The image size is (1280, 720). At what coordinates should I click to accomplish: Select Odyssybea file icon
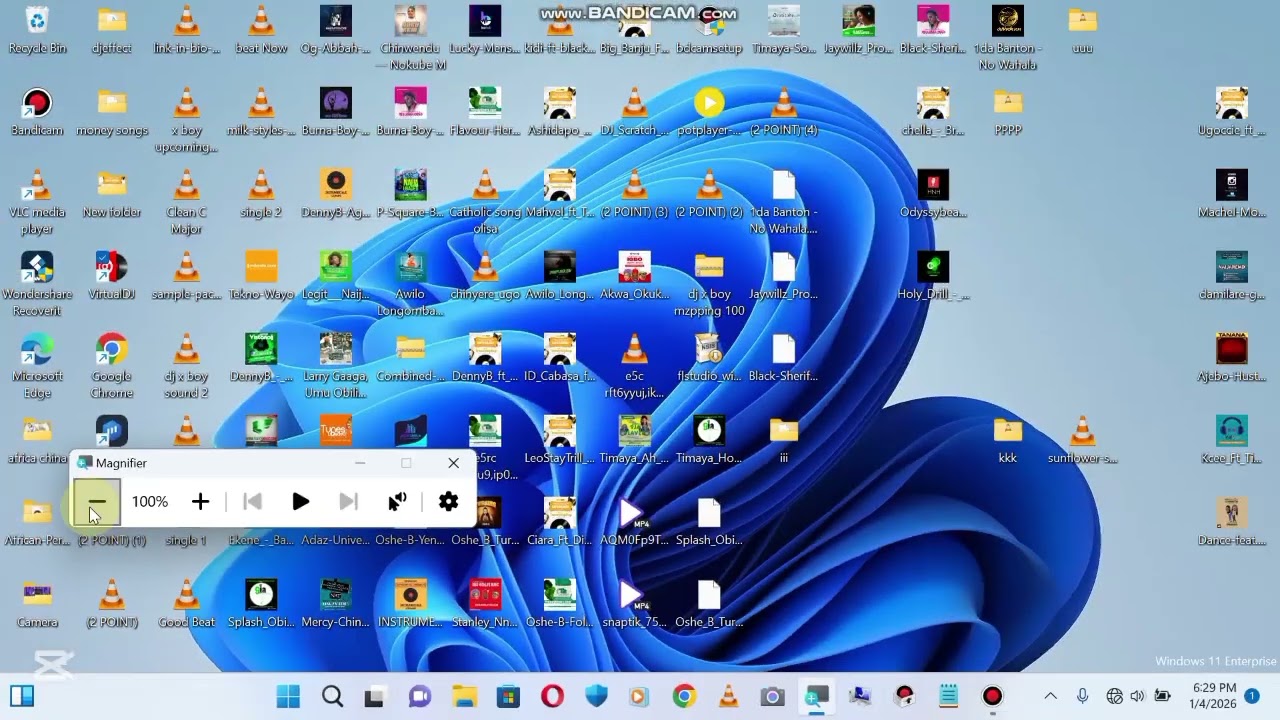933,194
